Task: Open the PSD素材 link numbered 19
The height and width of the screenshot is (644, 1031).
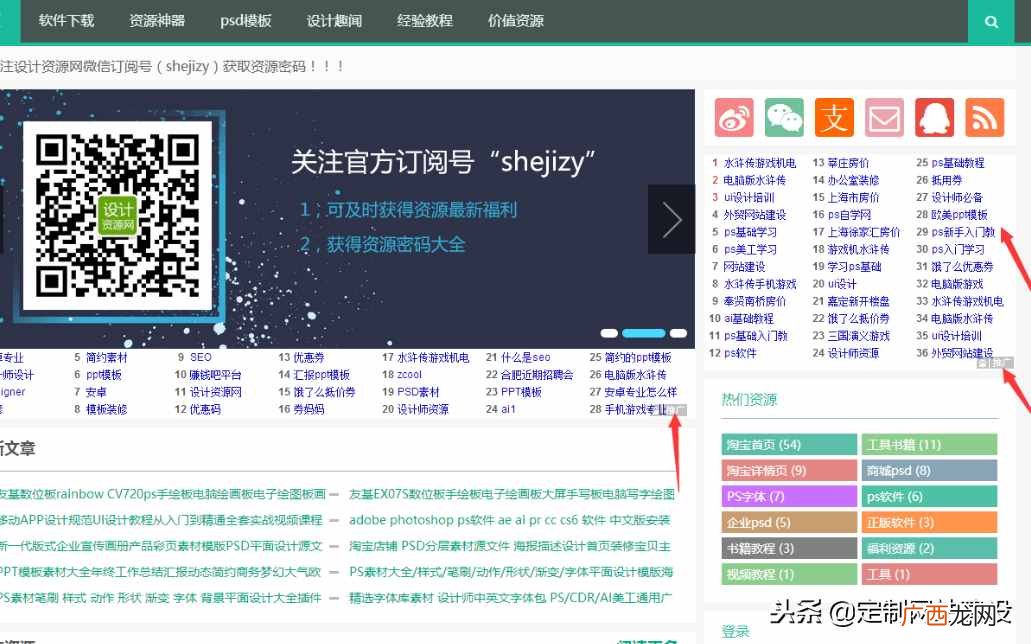Action: click(x=418, y=391)
